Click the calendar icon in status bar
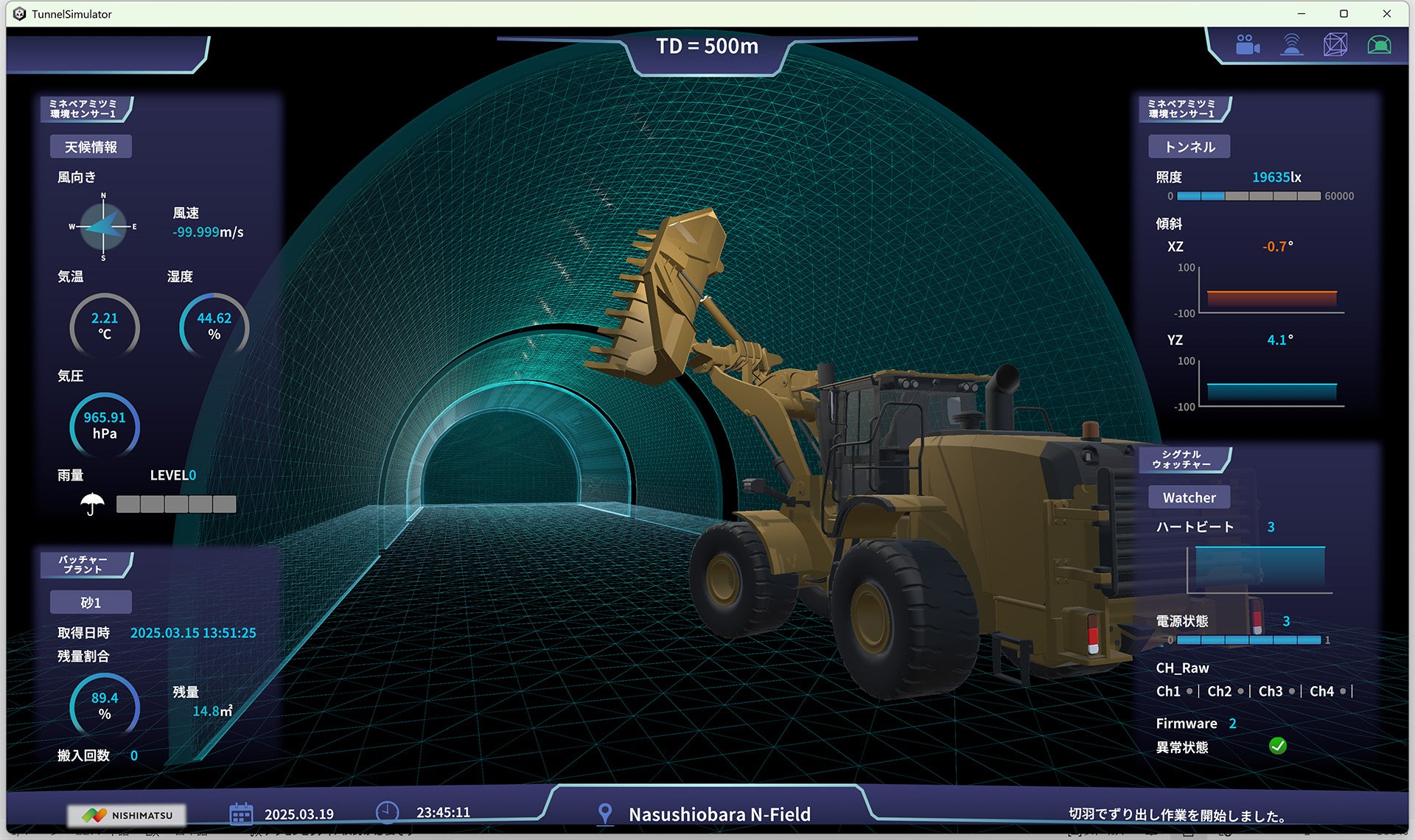 (x=241, y=813)
